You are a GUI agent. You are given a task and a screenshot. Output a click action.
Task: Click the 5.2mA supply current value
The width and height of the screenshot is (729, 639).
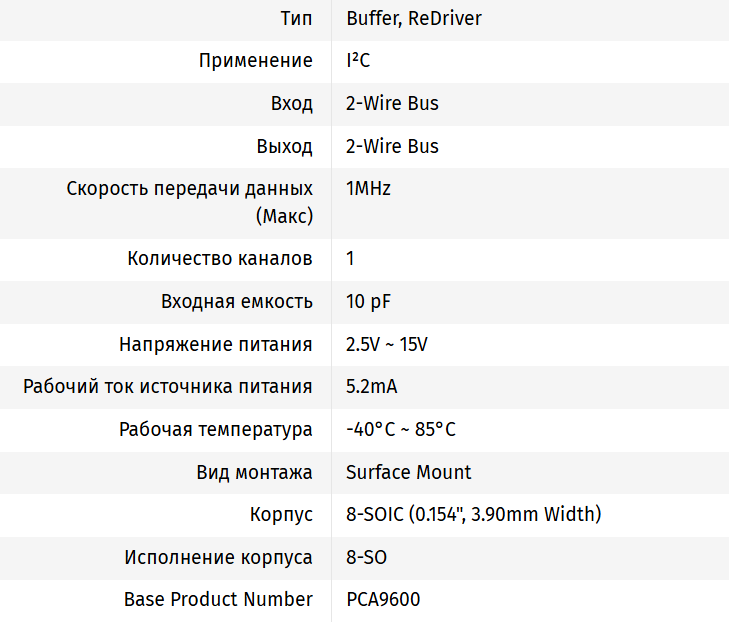(372, 387)
